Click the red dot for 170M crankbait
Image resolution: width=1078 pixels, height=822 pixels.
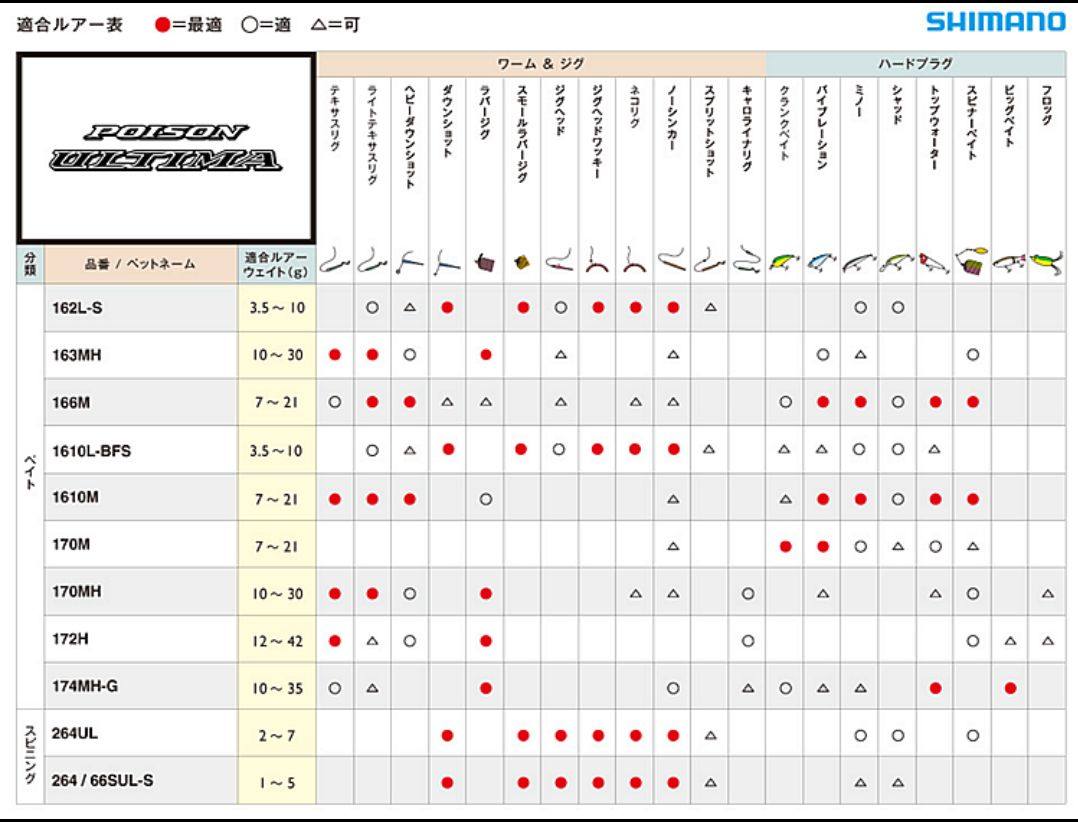tap(785, 546)
